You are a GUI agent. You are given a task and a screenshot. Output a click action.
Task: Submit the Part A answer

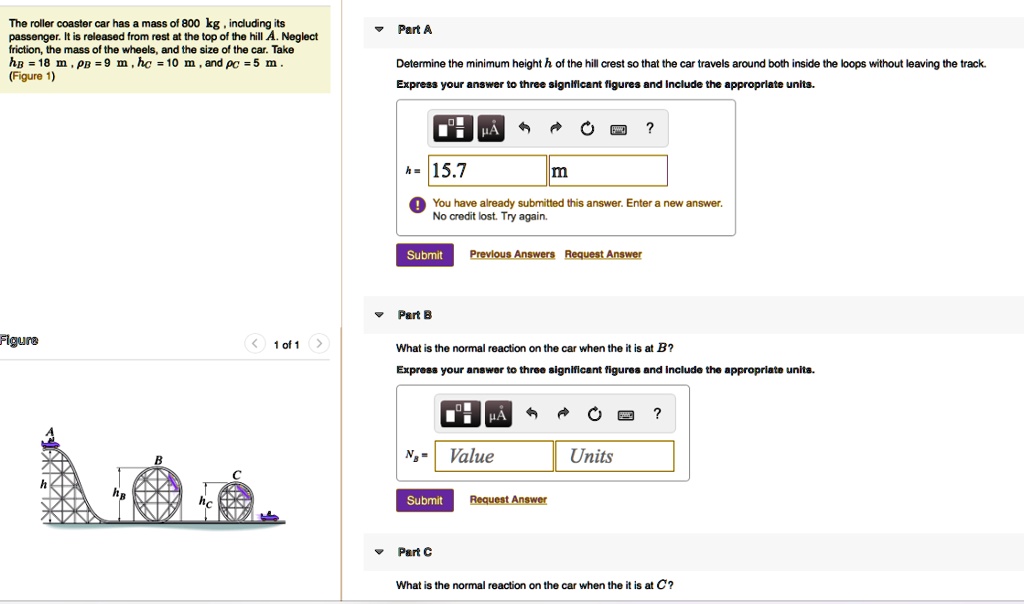click(424, 255)
